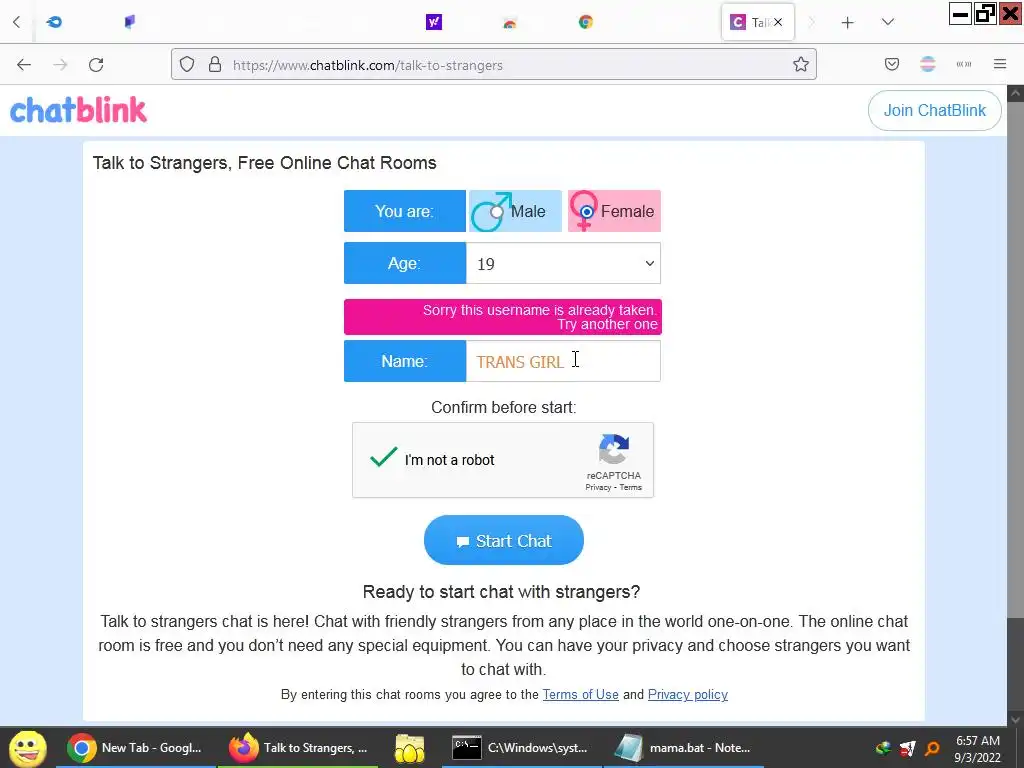This screenshot has width=1024, height=768.
Task: Switch to the Yahoo tab
Action: 434,22
